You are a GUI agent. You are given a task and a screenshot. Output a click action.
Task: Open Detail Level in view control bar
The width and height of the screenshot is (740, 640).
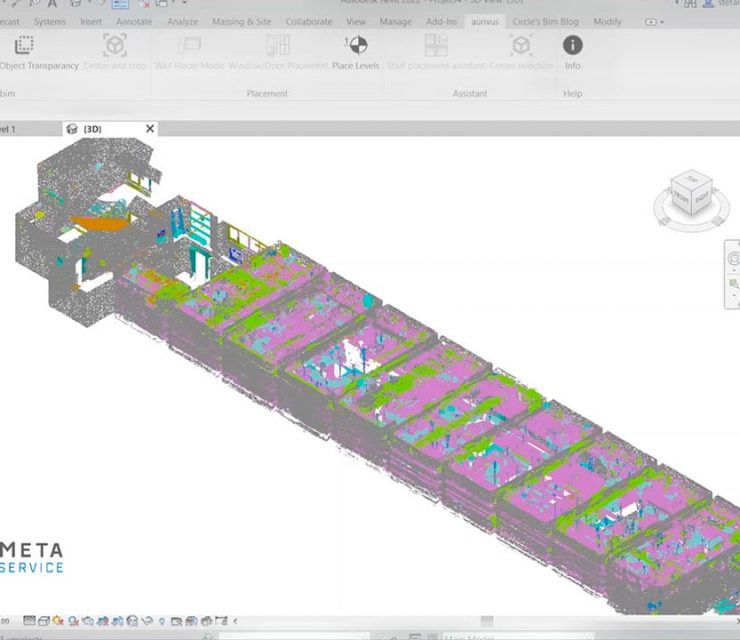29,621
